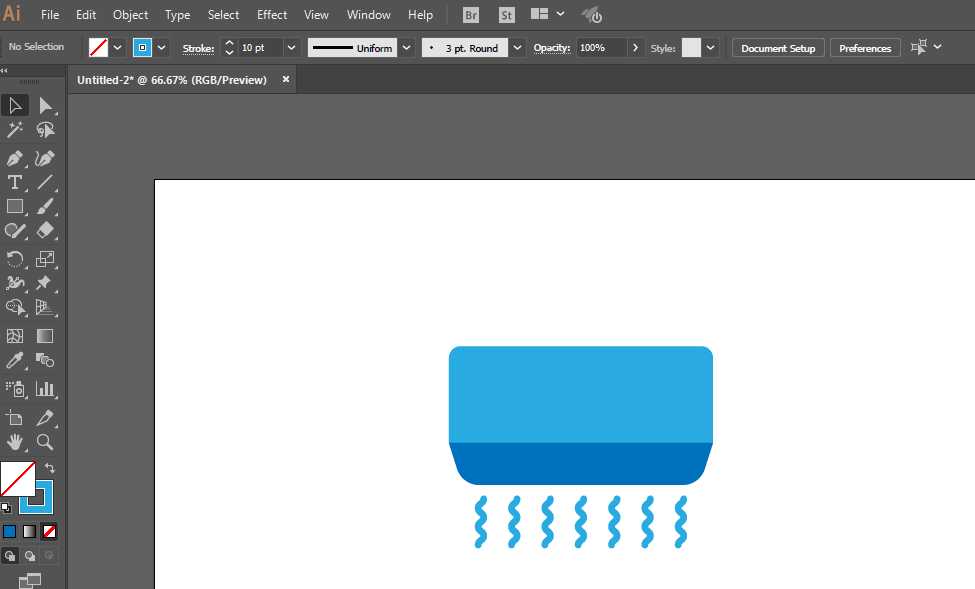The image size is (975, 589).
Task: Select the Pen tool
Action: pyautogui.click(x=15, y=158)
